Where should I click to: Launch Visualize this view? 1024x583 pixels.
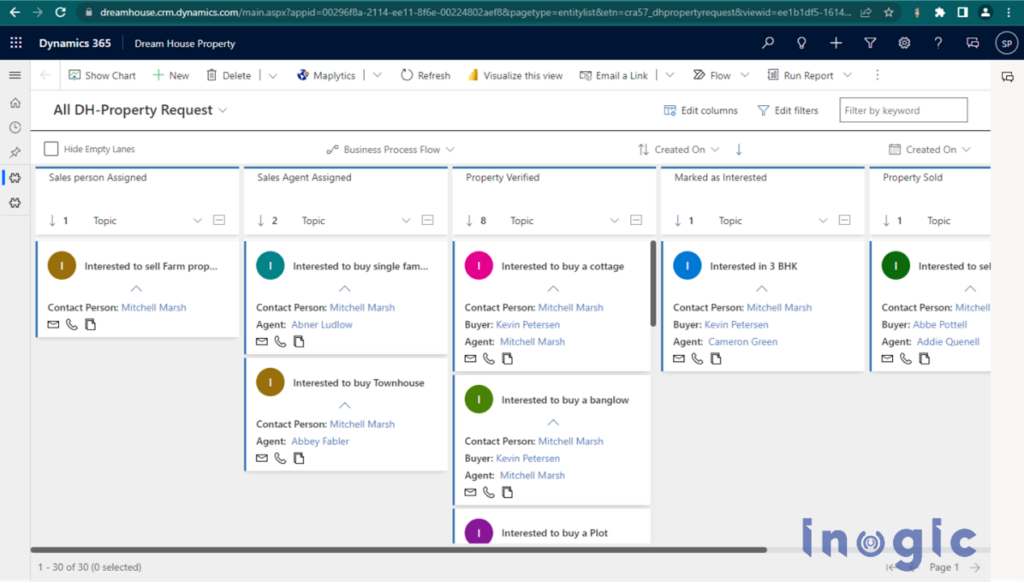pos(515,74)
